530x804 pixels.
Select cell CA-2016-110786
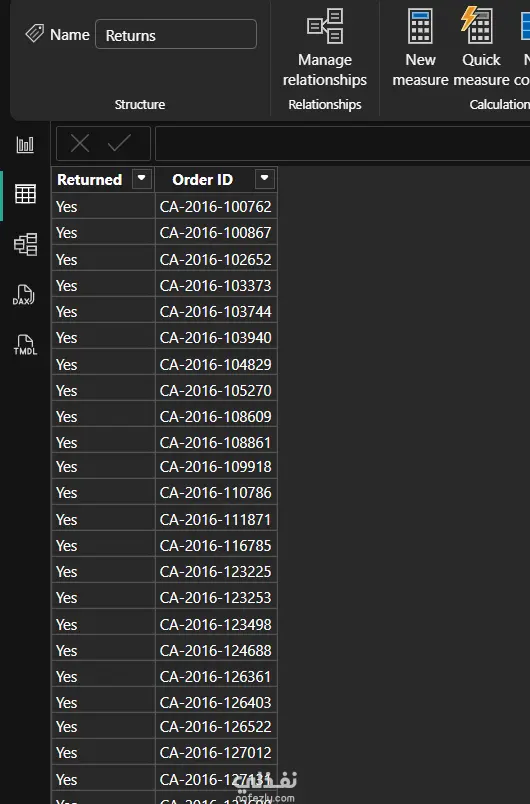216,492
